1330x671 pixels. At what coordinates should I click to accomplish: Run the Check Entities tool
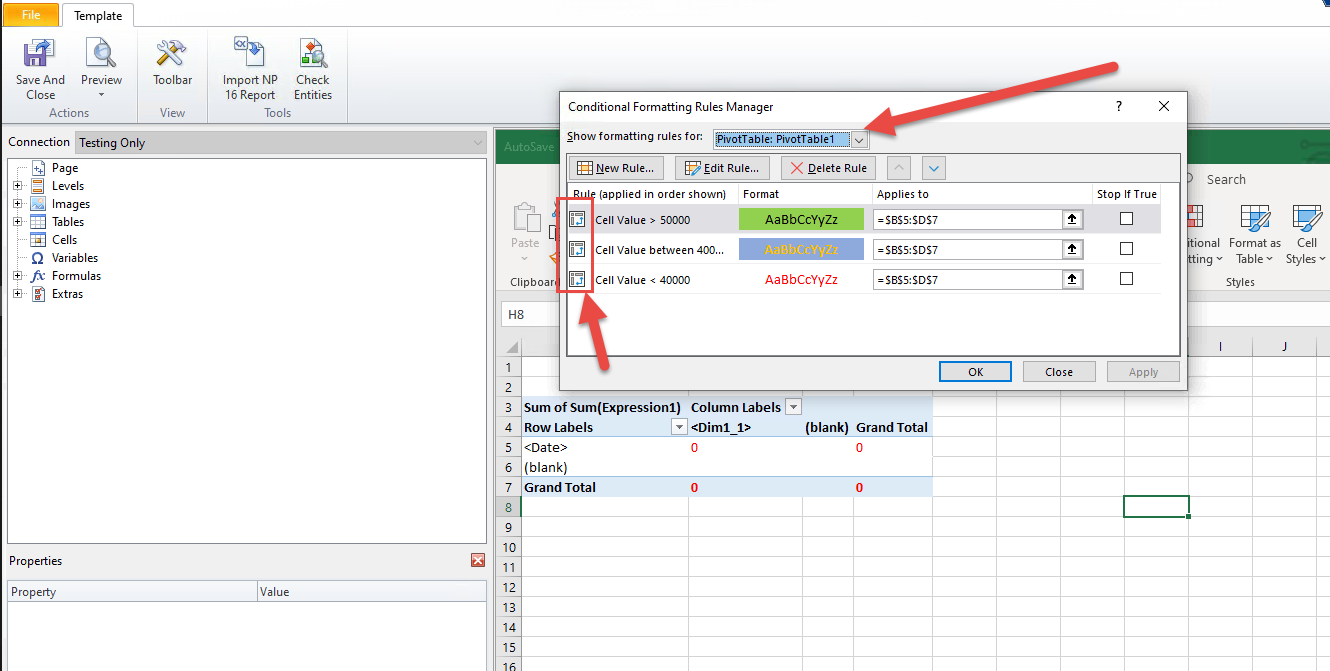click(x=313, y=55)
